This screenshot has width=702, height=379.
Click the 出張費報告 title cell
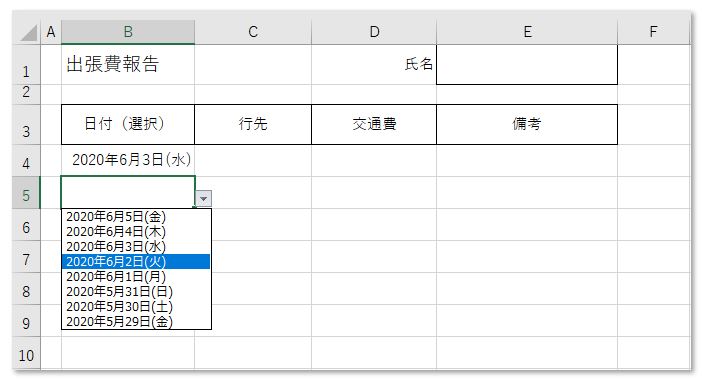128,64
